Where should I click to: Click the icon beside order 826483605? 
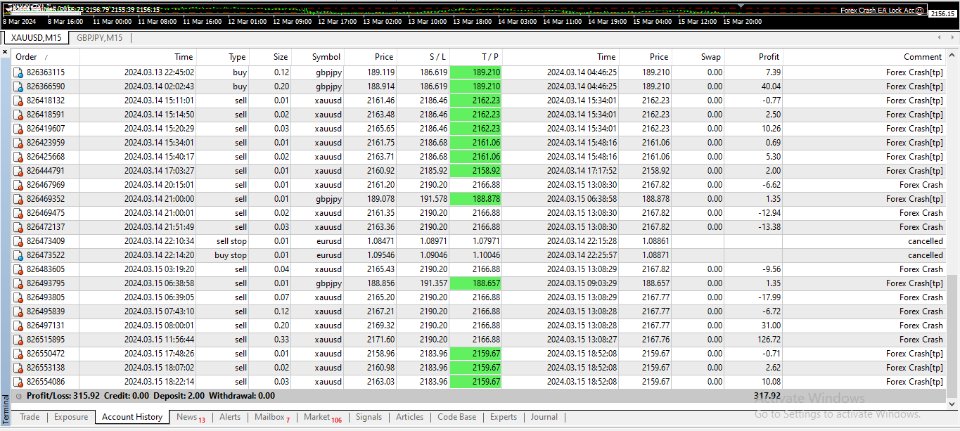tap(18, 269)
